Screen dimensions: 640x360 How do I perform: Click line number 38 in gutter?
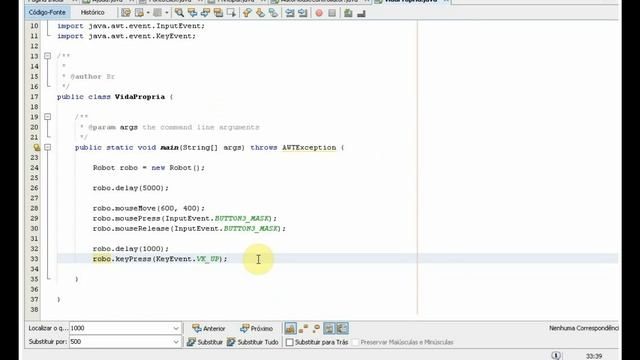point(34,309)
